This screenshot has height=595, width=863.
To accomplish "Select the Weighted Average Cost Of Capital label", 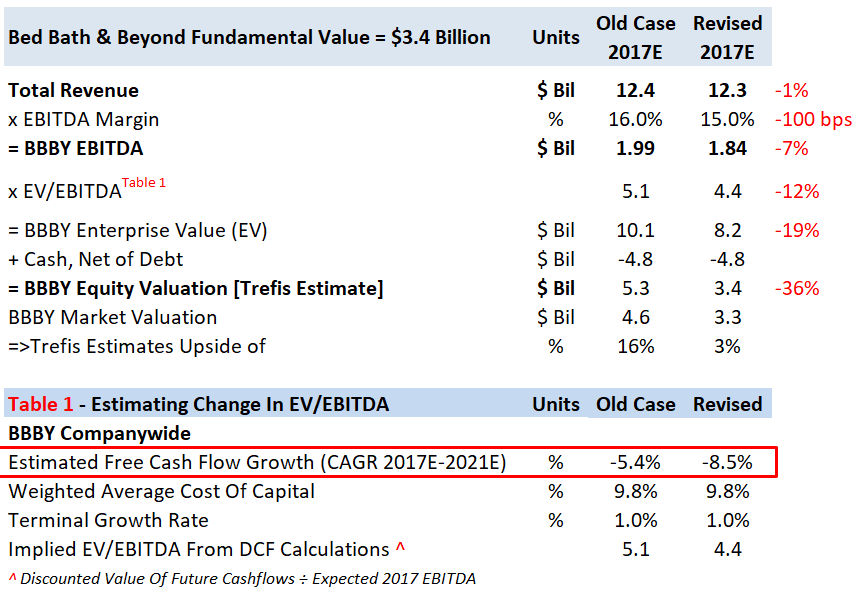I will pos(161,492).
